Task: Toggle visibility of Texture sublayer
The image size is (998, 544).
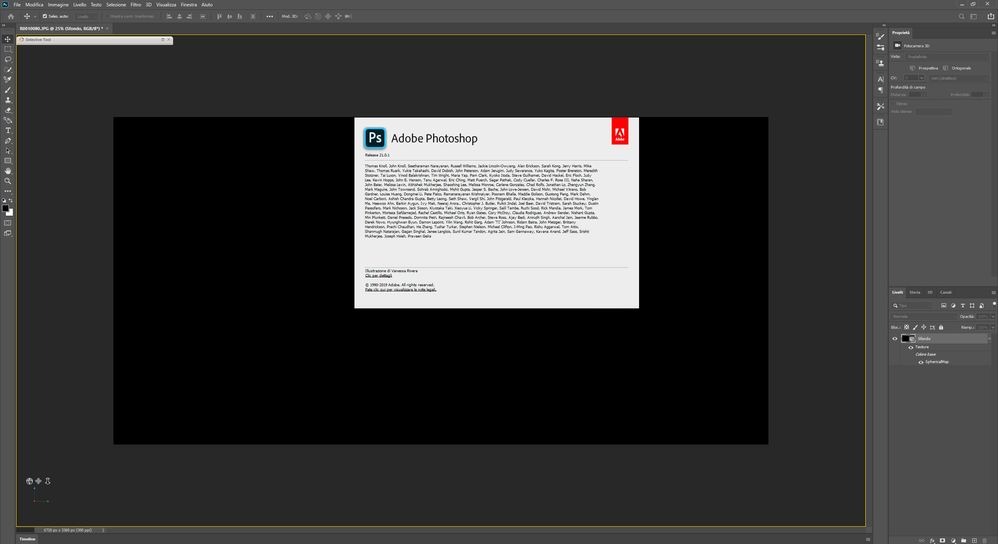Action: click(911, 347)
